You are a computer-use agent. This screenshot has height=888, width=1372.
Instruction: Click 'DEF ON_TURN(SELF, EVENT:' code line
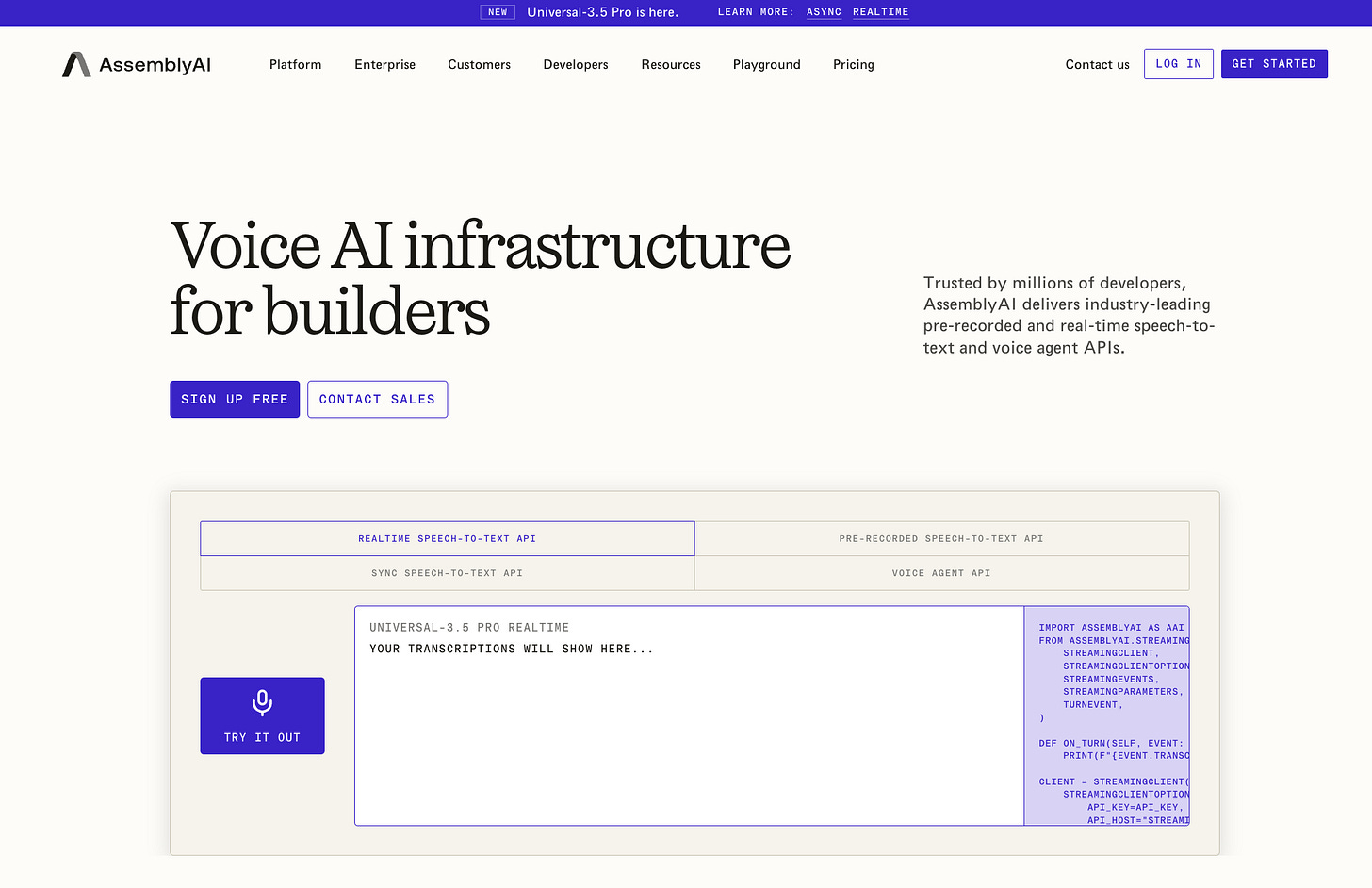pyautogui.click(x=1111, y=743)
